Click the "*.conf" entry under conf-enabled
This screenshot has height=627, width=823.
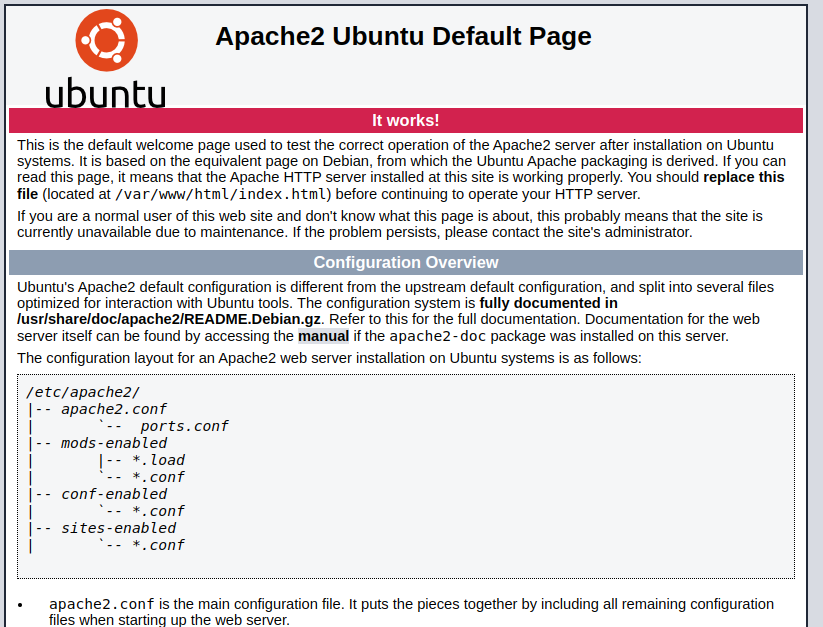click(158, 511)
